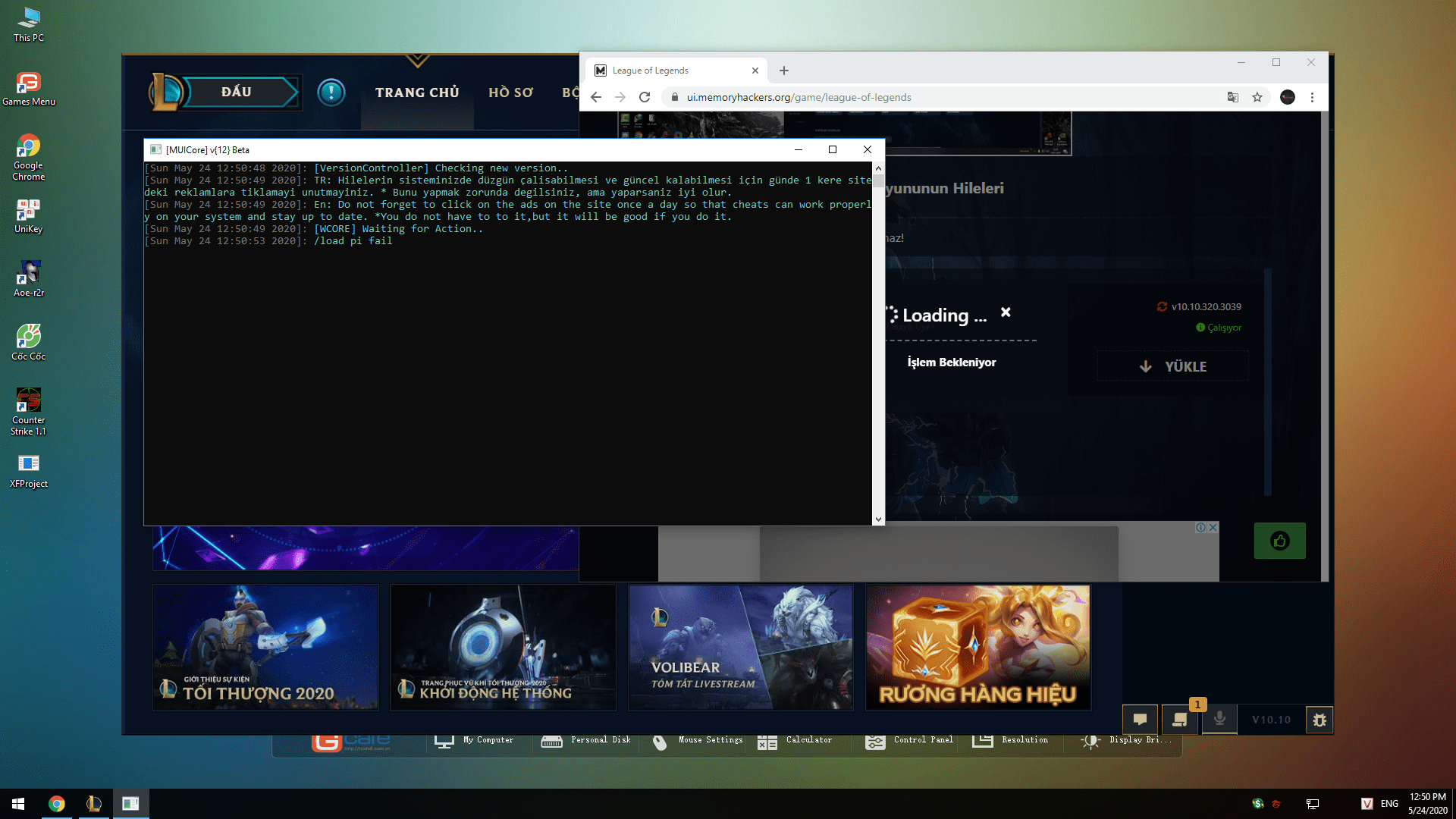Screen dimensions: 1456x819
Task: Open Google Translate icon in address bar
Action: (x=1233, y=97)
